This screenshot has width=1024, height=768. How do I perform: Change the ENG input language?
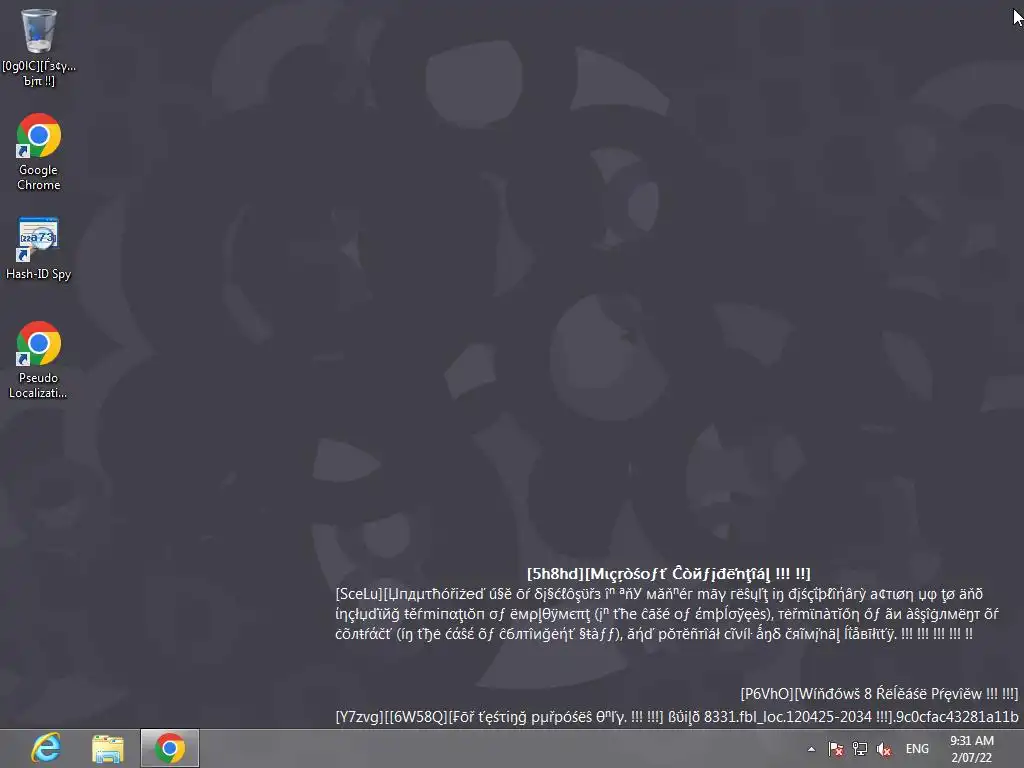tap(917, 749)
